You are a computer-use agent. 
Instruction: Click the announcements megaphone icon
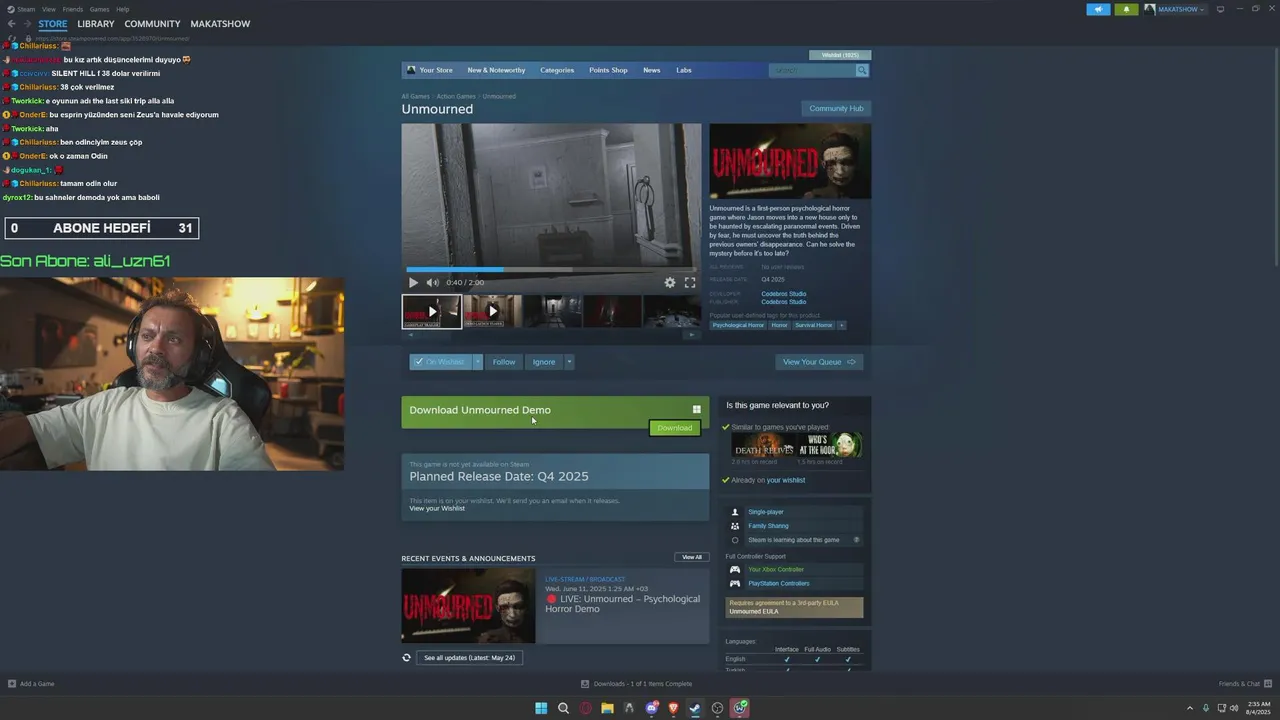pyautogui.click(x=1098, y=9)
